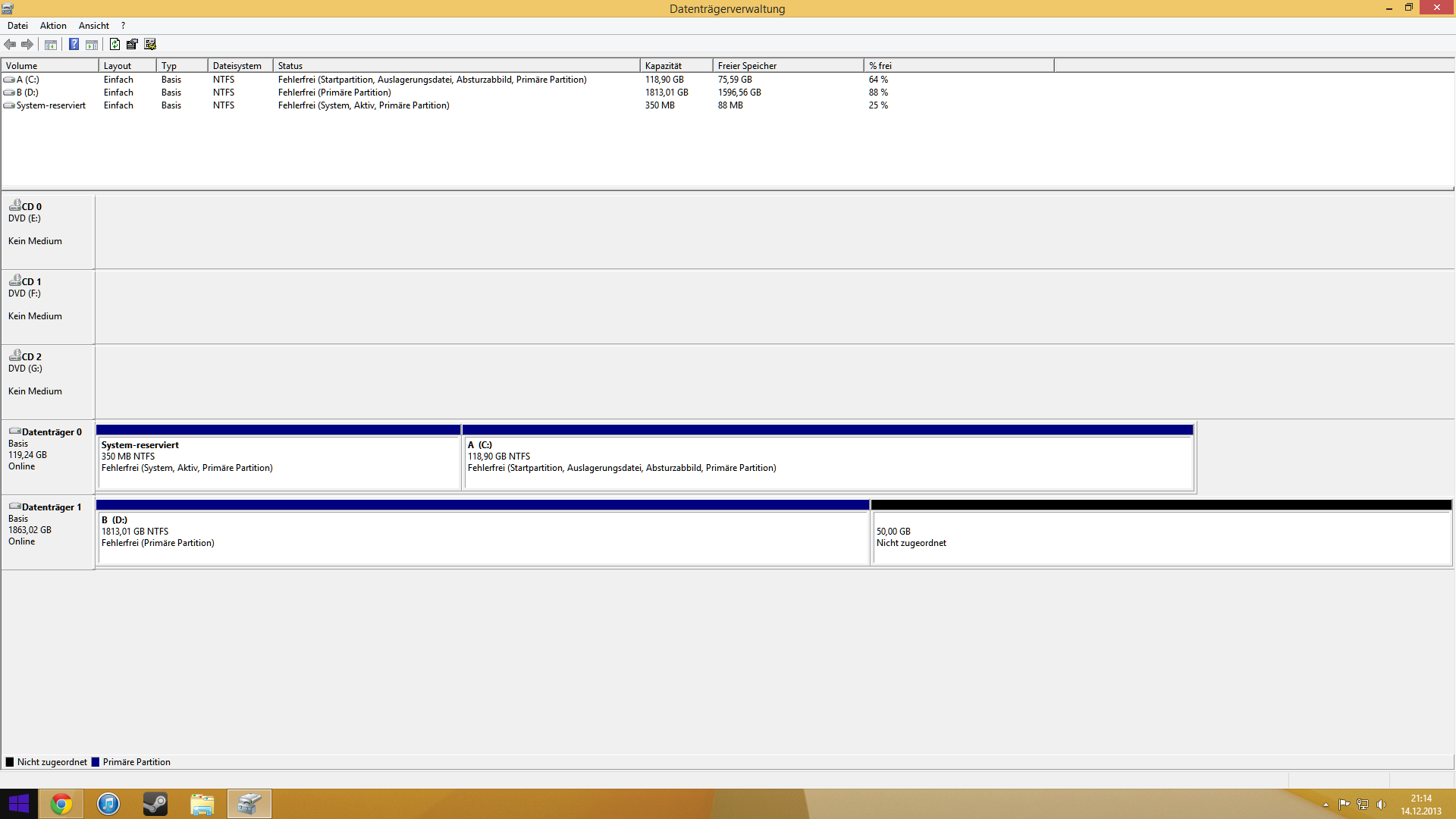
Task: Open the disk Properties toolbar icon
Action: click(132, 44)
